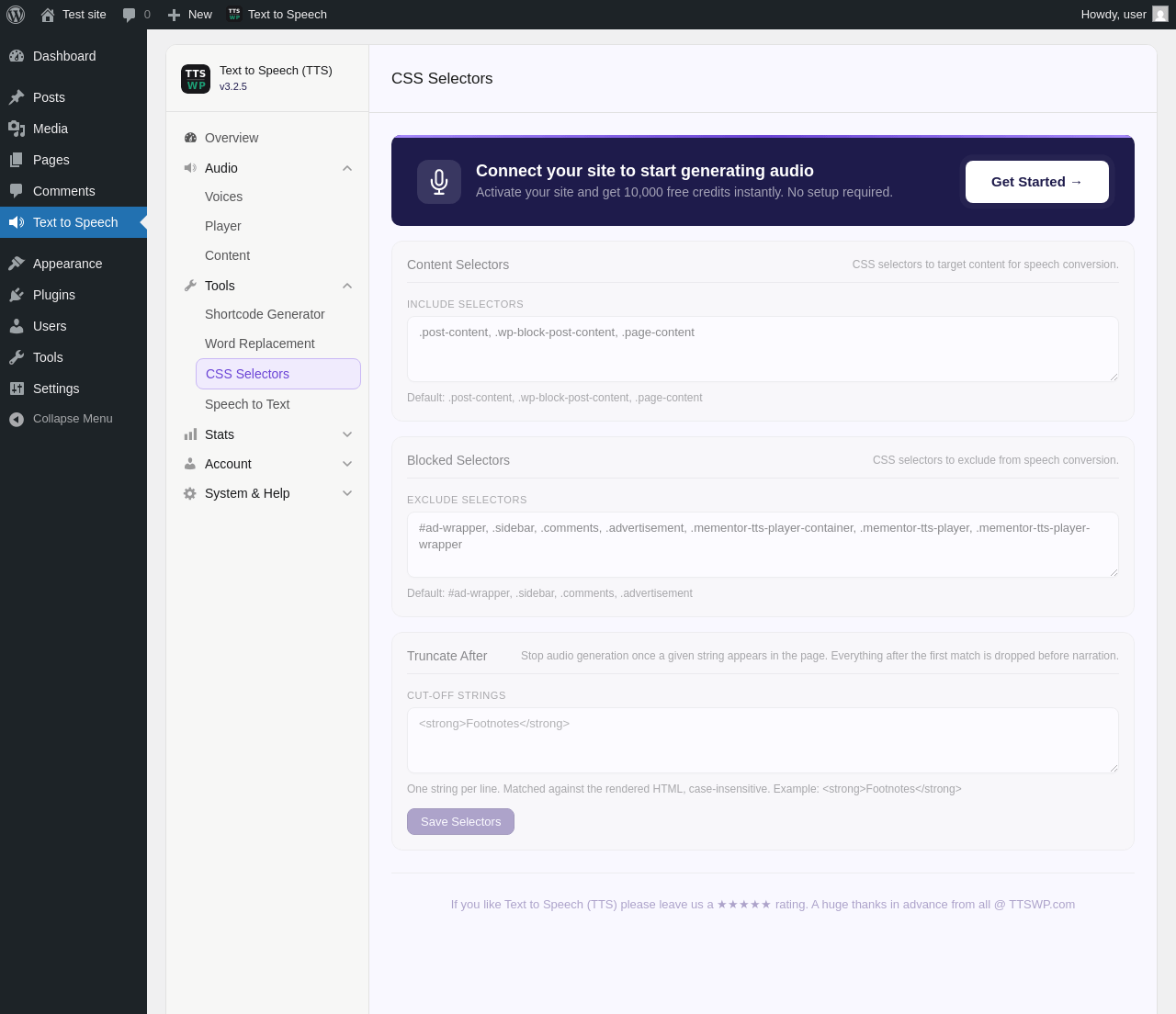This screenshot has width=1176, height=1014.
Task: Collapse the Tools section chevron
Action: (x=347, y=286)
